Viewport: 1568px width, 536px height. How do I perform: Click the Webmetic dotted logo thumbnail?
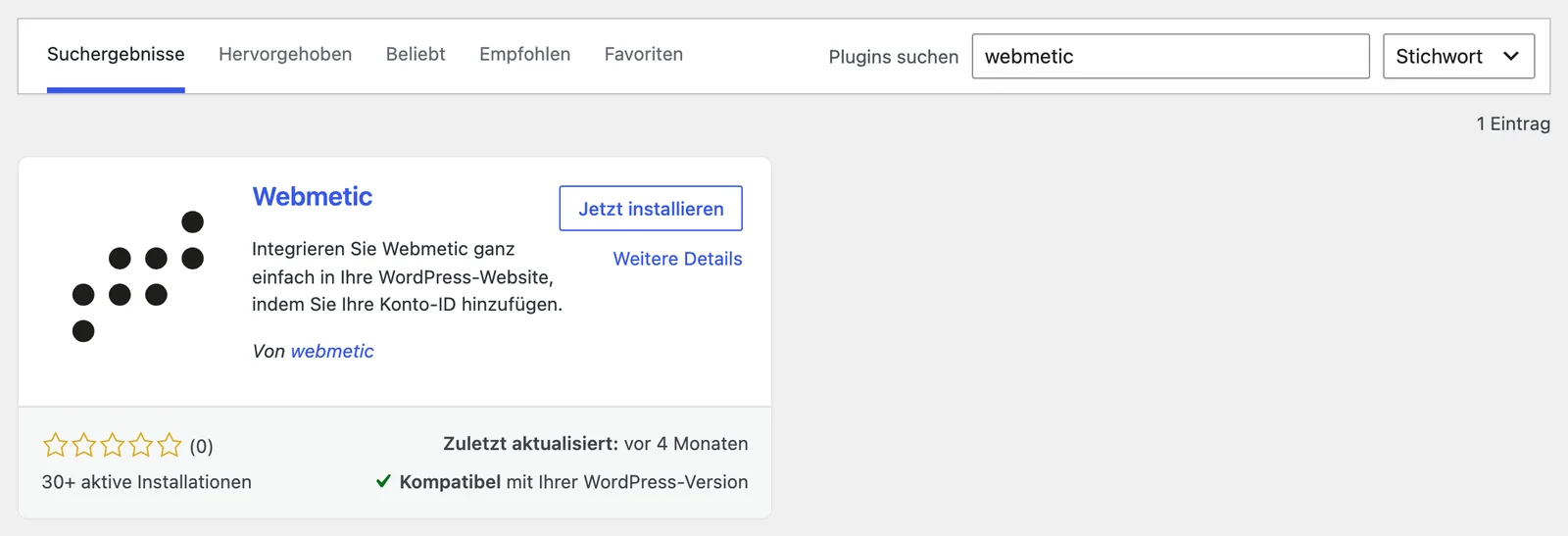pyautogui.click(x=138, y=276)
